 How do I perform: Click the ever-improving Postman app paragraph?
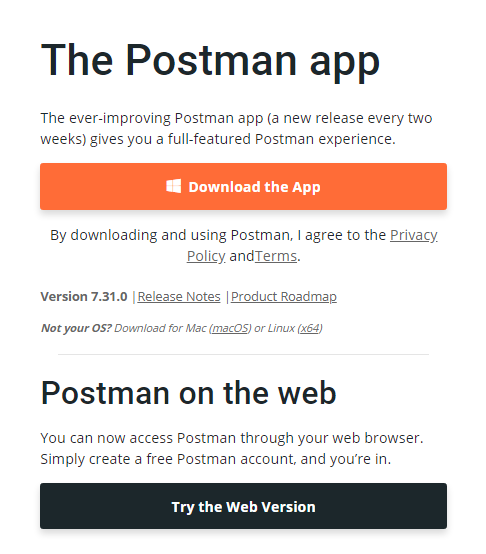pos(236,129)
